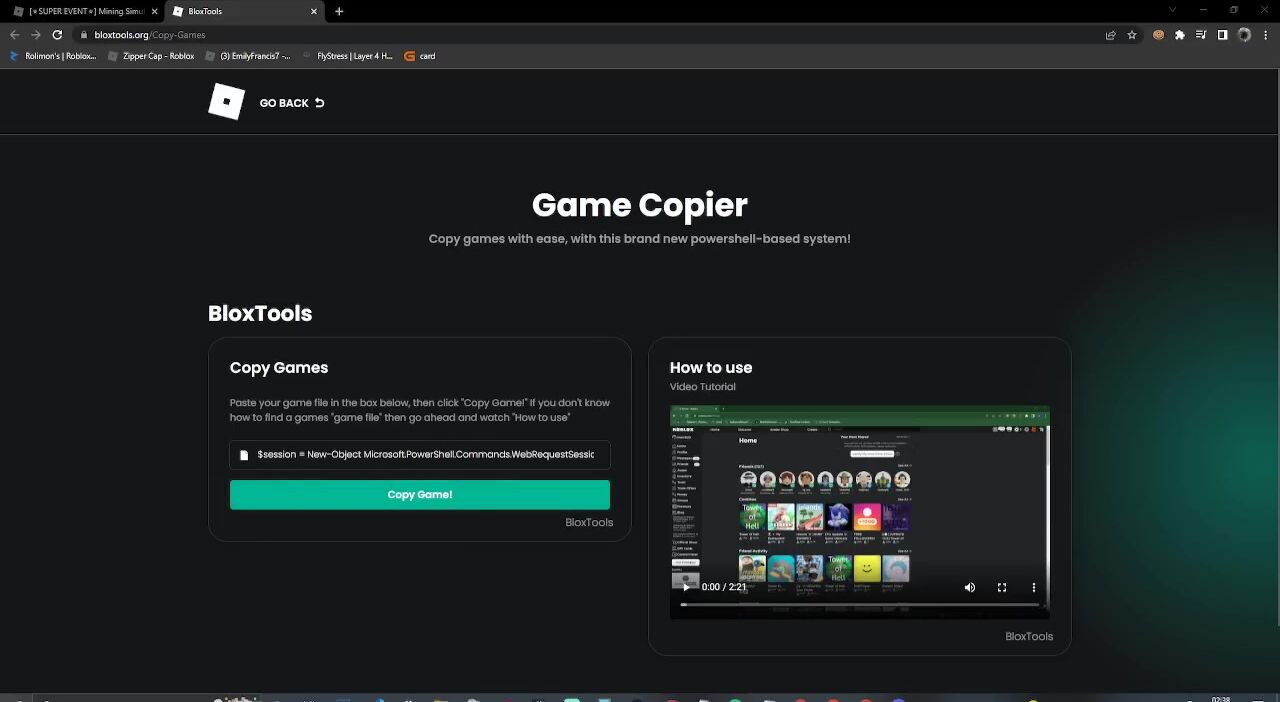The width and height of the screenshot is (1280, 702).
Task: Click the share this page icon
Action: click(x=1110, y=35)
